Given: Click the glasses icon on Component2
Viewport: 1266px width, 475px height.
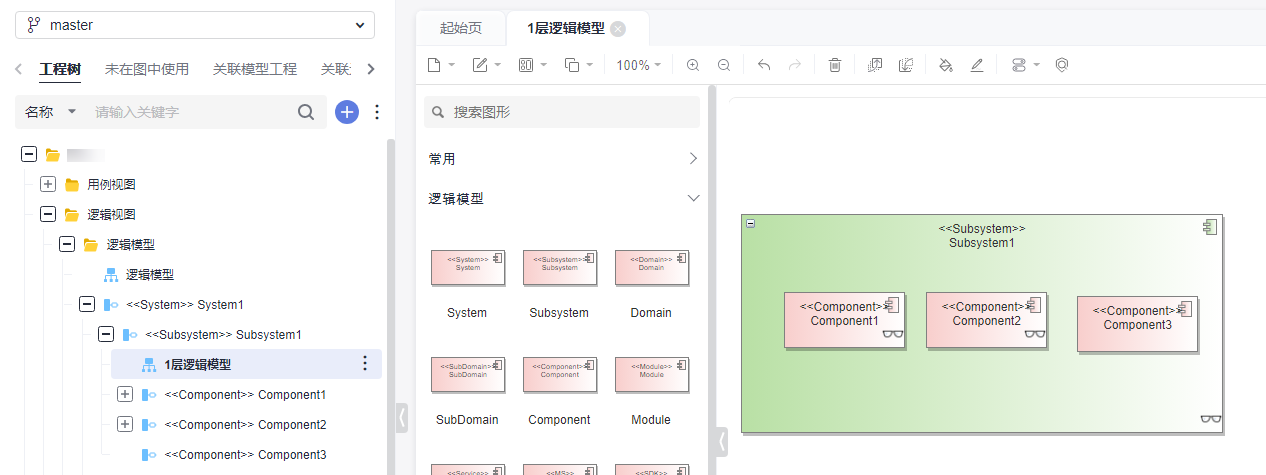Looking at the screenshot, I should [1035, 335].
